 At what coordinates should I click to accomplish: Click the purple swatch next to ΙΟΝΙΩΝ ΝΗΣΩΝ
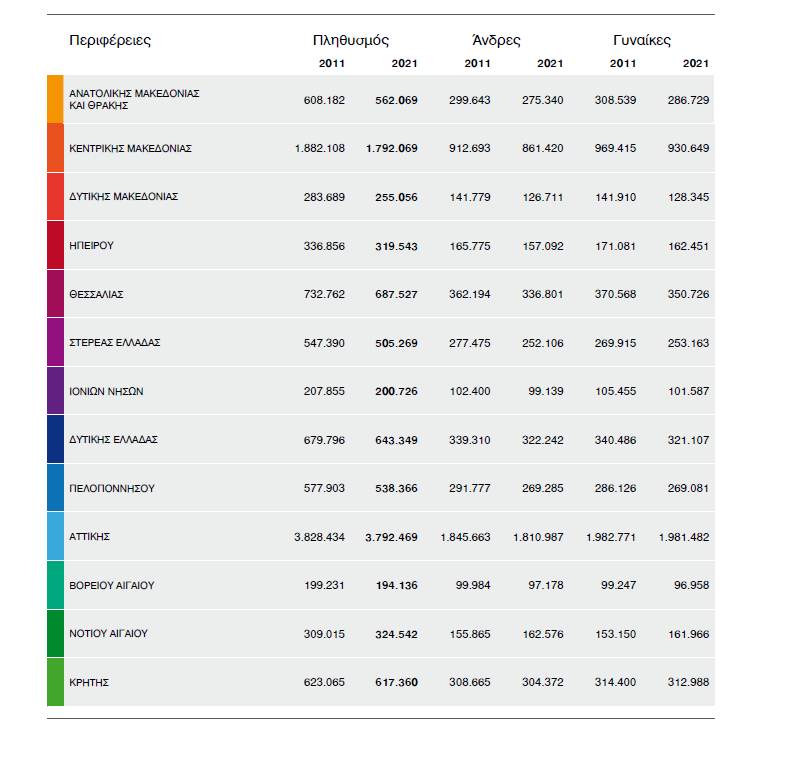click(55, 391)
